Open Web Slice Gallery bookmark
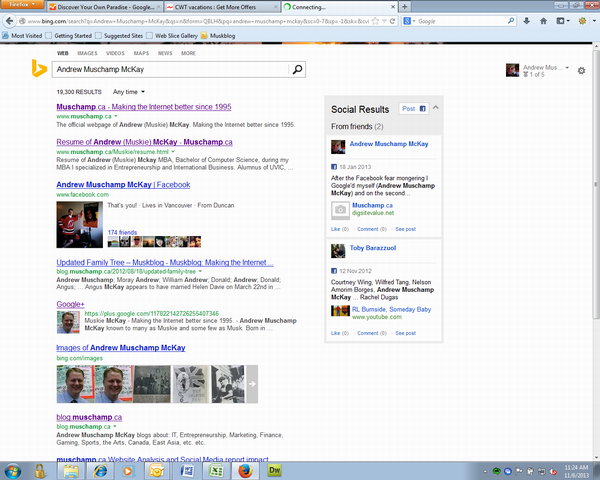The width and height of the screenshot is (600, 480). [x=172, y=36]
